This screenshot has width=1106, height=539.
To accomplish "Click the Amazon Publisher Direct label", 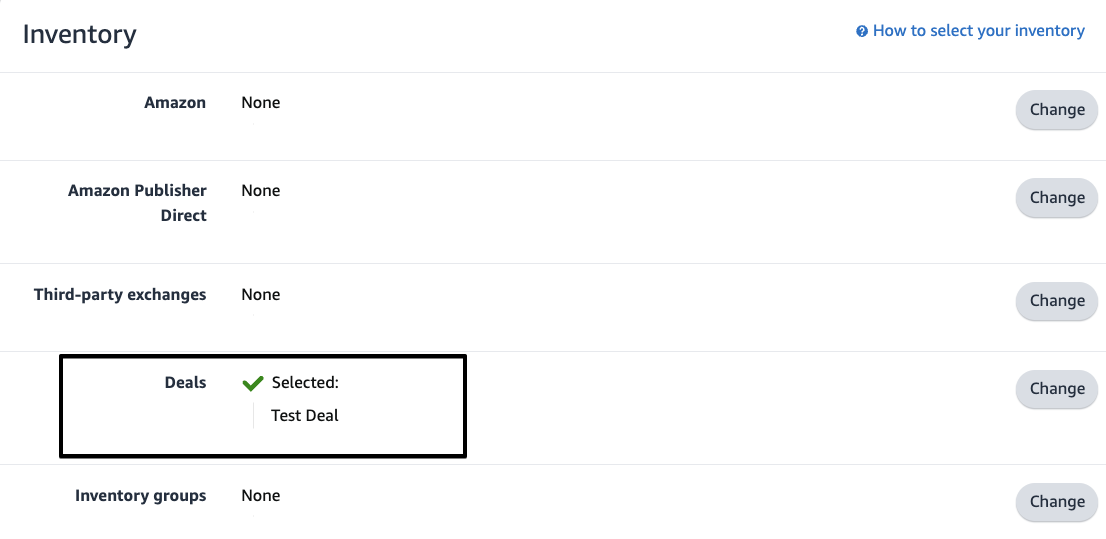I will (138, 203).
